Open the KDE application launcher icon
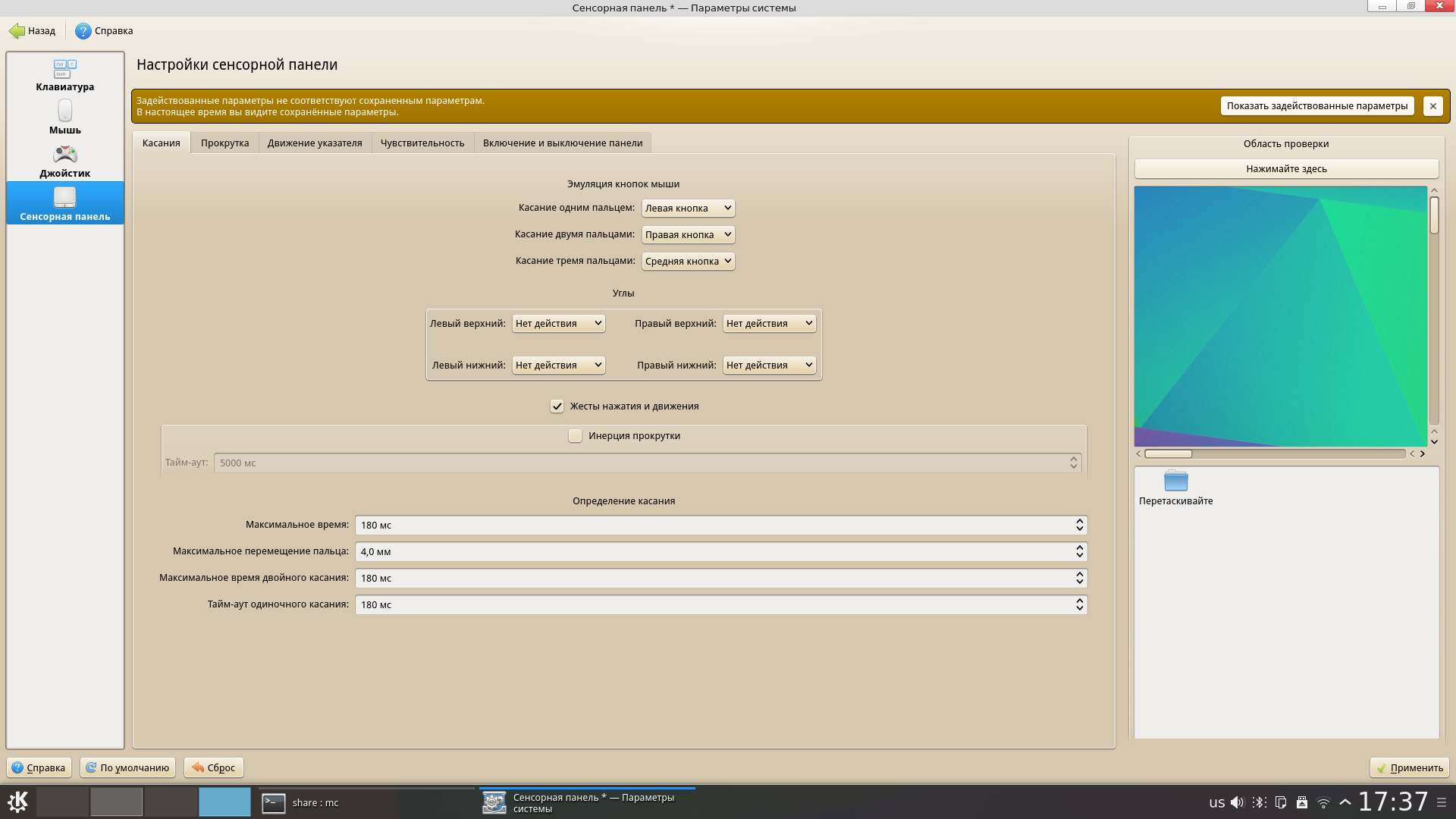This screenshot has width=1456, height=819. [17, 802]
